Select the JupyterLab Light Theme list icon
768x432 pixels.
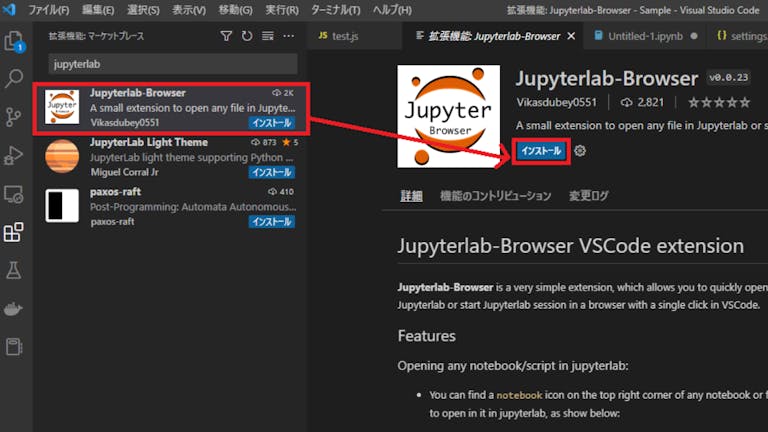62,156
